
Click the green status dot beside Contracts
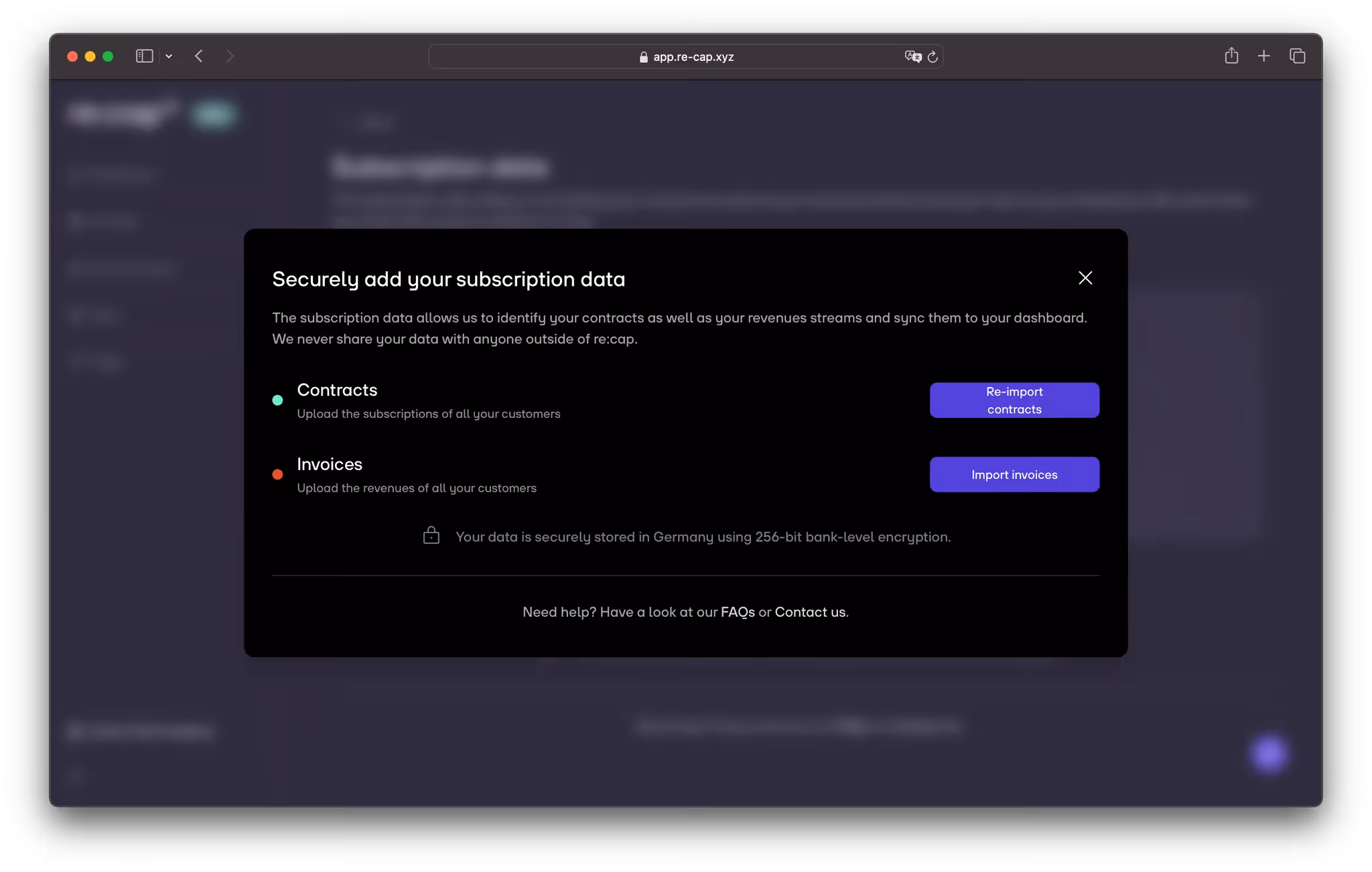coord(278,400)
